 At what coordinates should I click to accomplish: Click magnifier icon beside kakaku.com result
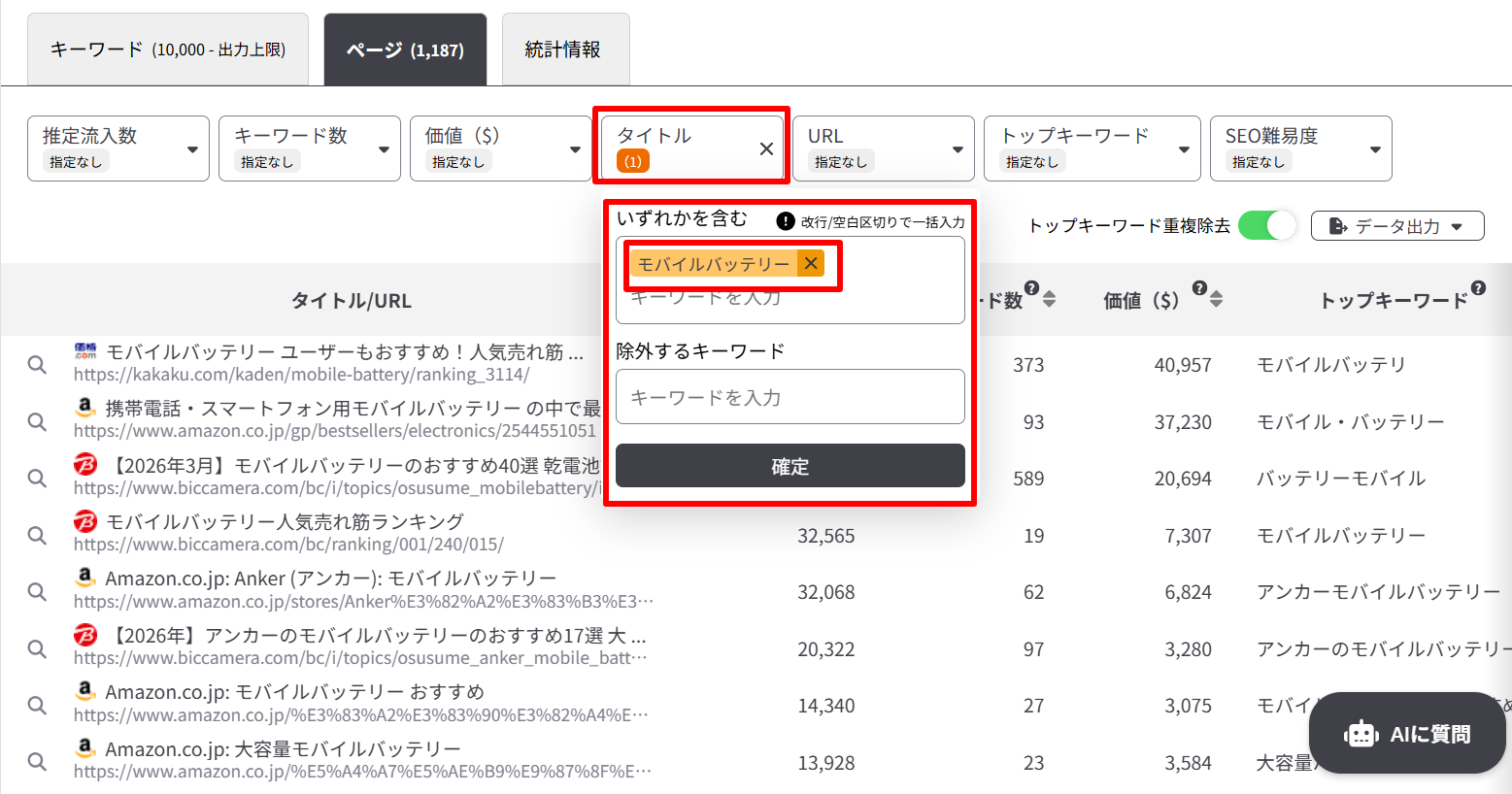pos(37,365)
